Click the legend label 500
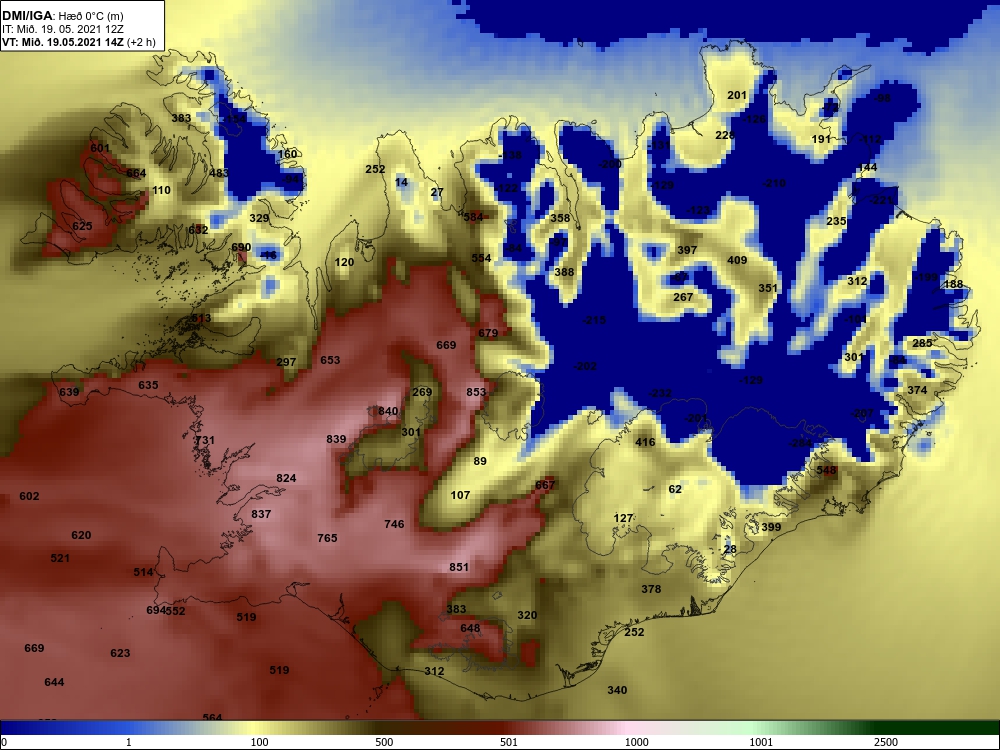 pos(384,742)
